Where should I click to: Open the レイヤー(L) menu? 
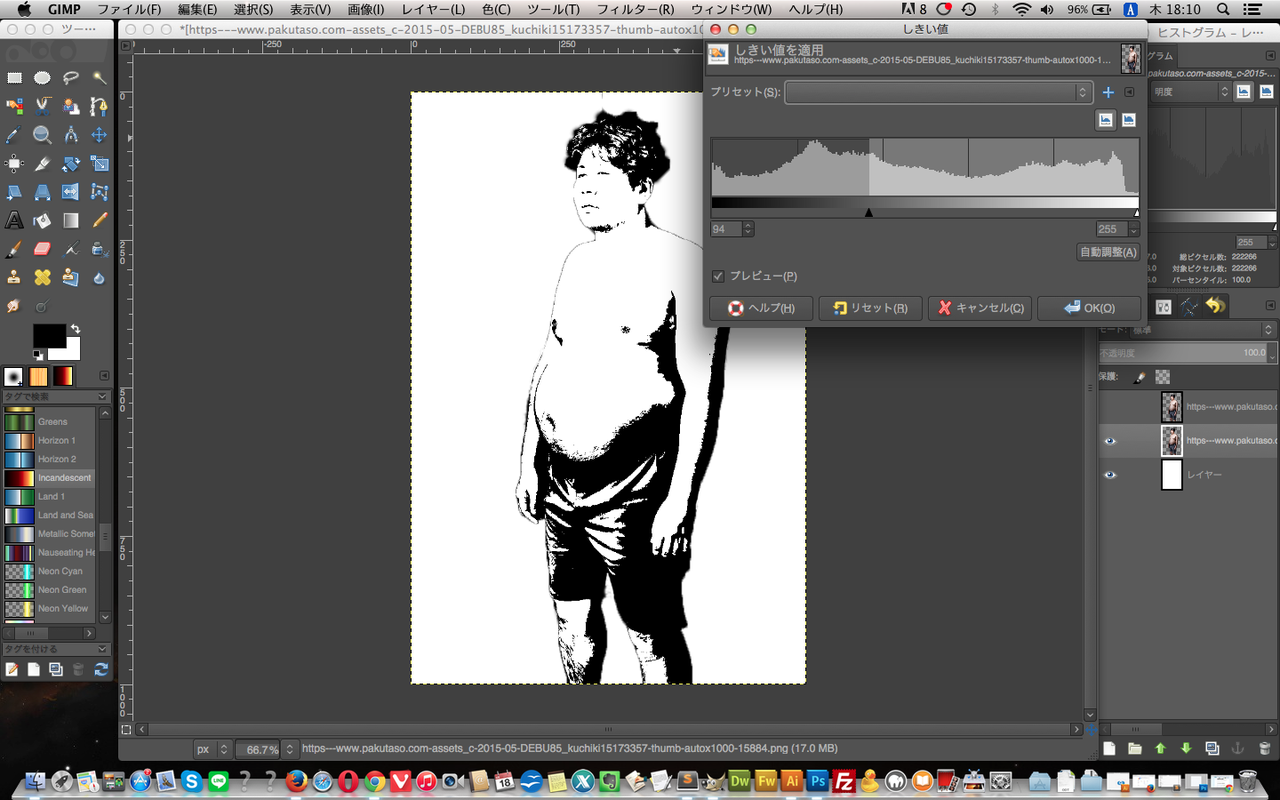(x=433, y=9)
